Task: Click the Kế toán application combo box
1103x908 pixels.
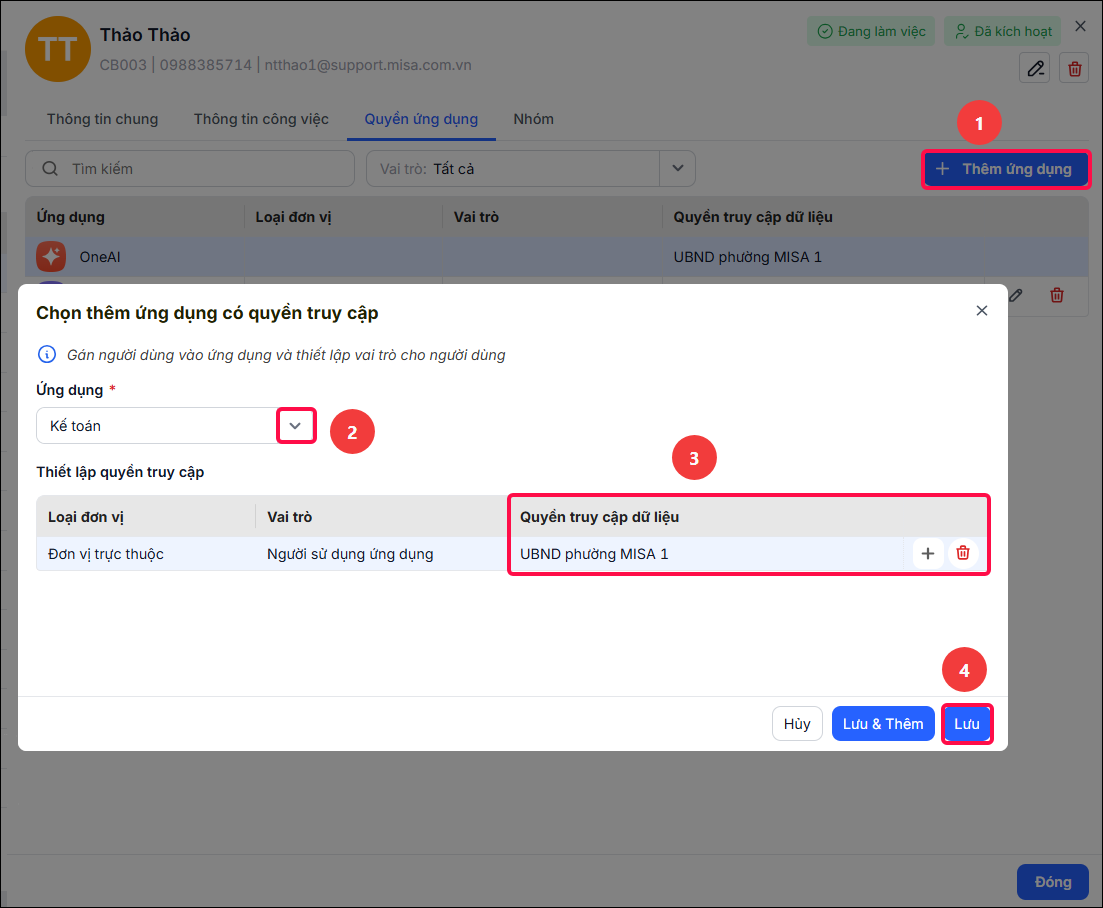Action: click(176, 426)
